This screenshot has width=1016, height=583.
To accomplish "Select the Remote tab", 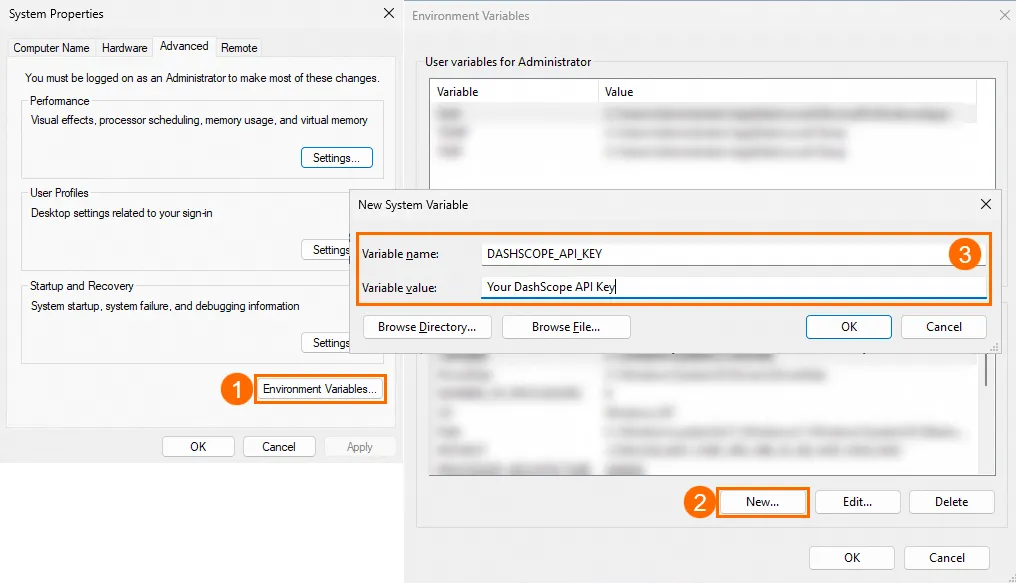I will [239, 48].
